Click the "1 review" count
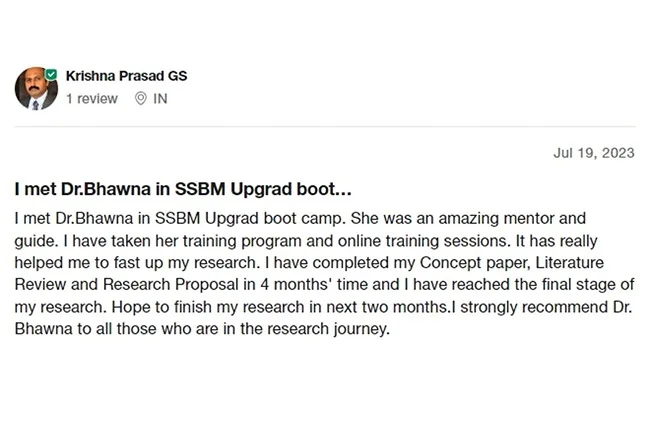650x434 pixels. tap(91, 99)
